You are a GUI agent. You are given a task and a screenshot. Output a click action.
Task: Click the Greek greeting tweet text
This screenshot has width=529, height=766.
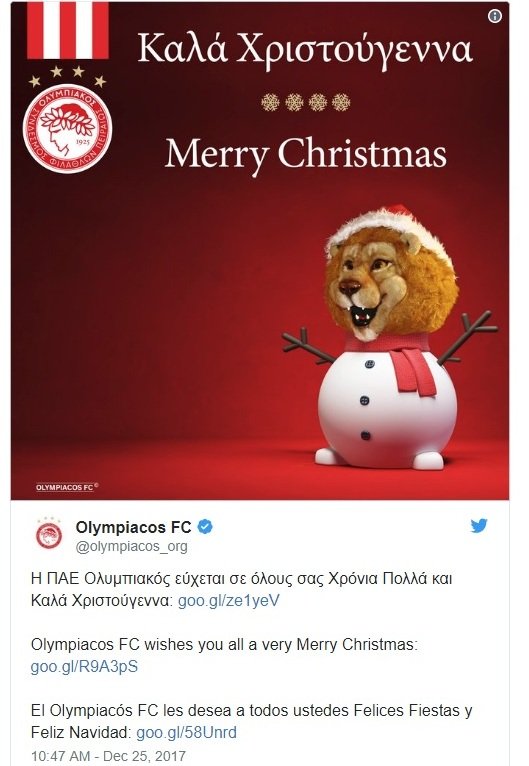[x=241, y=590]
